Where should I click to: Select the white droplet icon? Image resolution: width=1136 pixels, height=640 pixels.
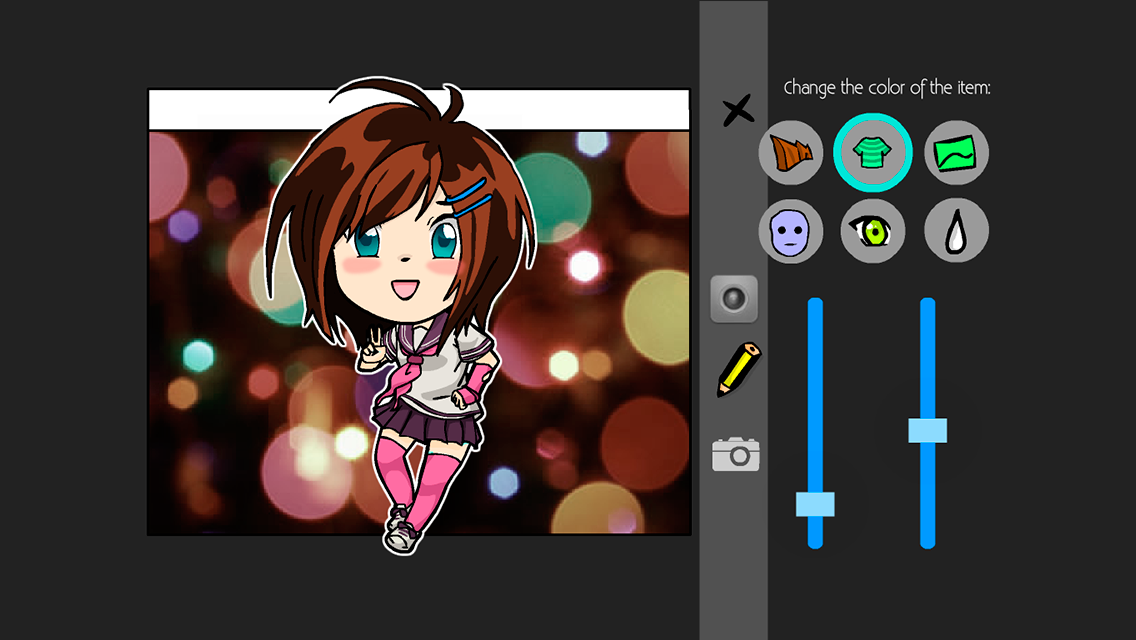[x=956, y=231]
